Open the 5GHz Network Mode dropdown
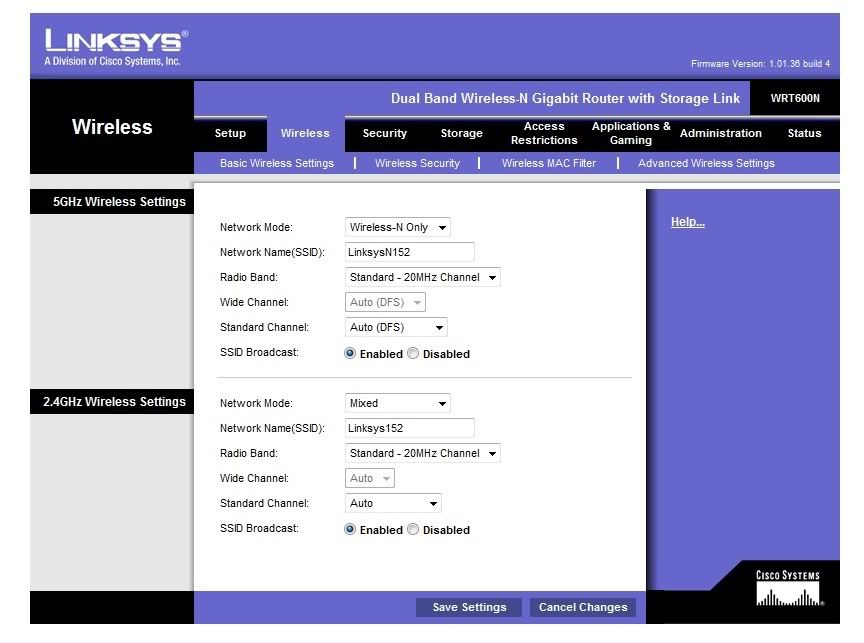 coord(397,227)
